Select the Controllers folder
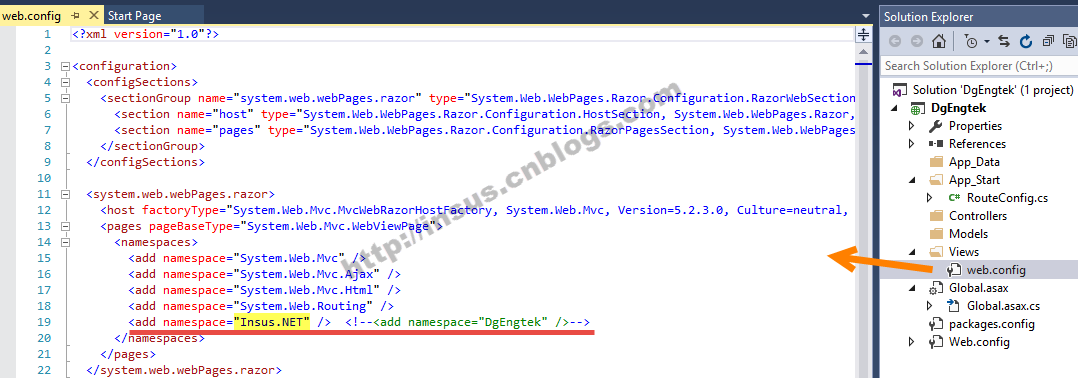 click(x=978, y=216)
